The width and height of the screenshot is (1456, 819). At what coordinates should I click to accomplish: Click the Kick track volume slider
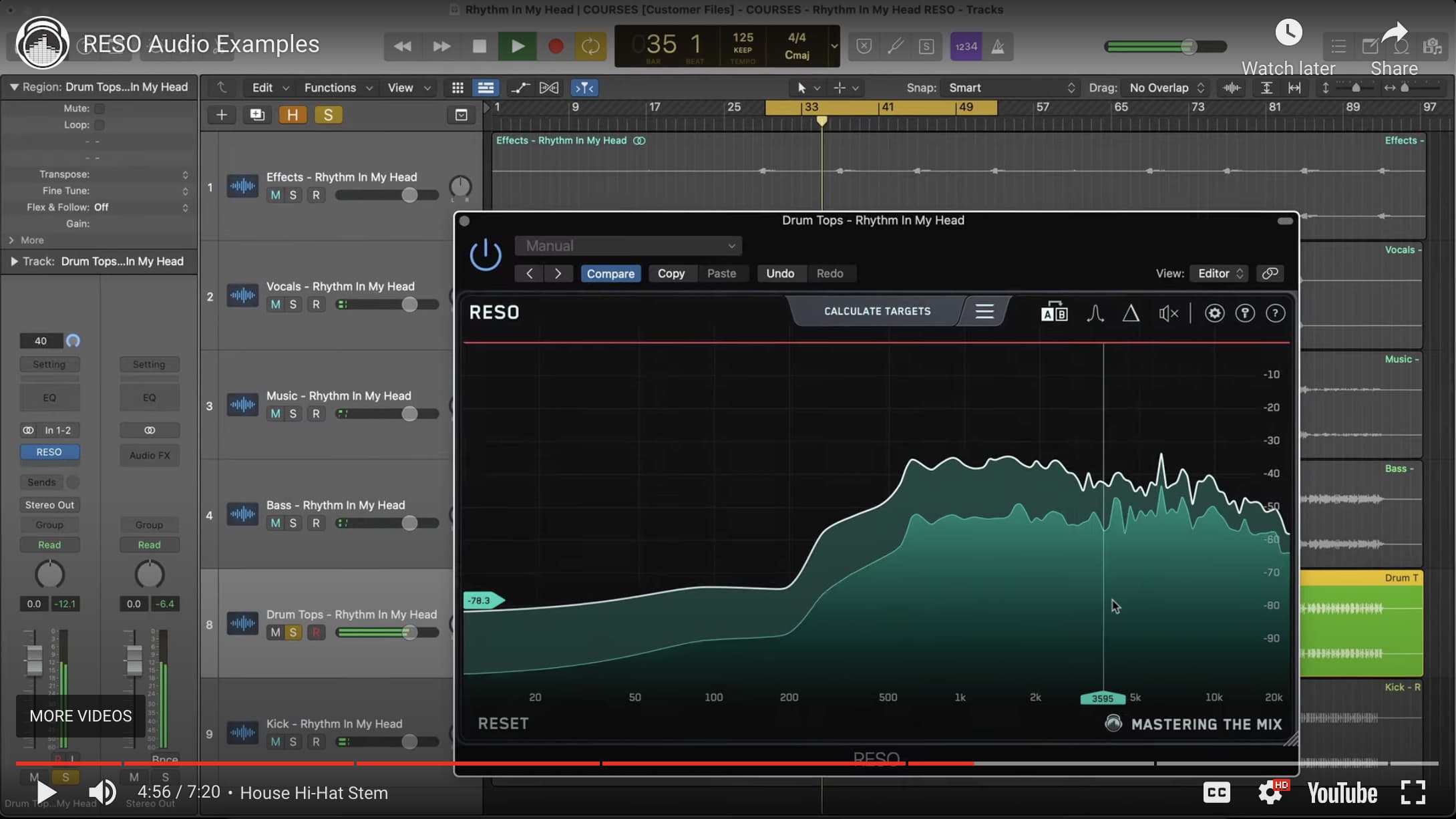pos(387,742)
